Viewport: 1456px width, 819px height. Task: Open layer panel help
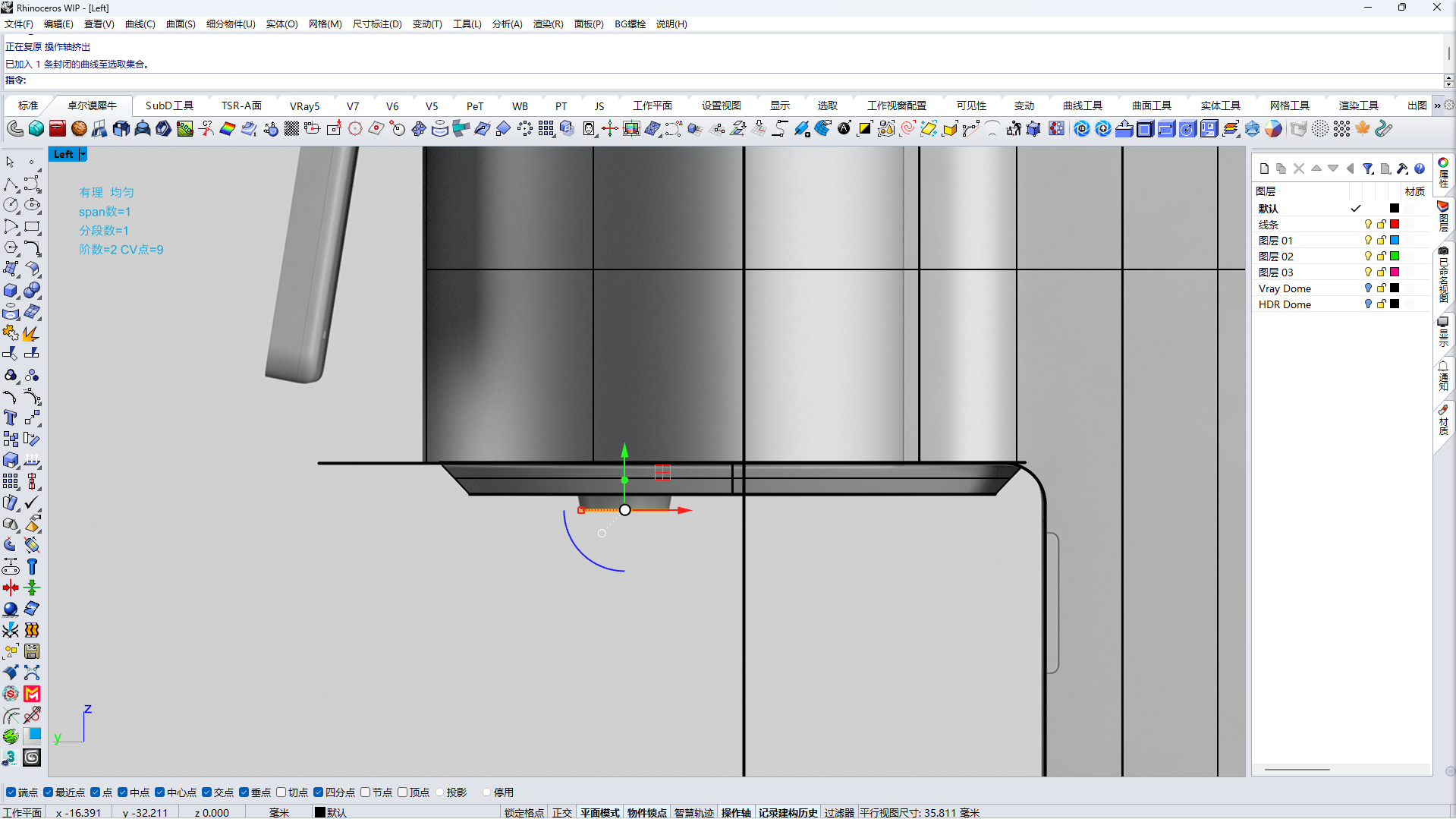(1420, 169)
